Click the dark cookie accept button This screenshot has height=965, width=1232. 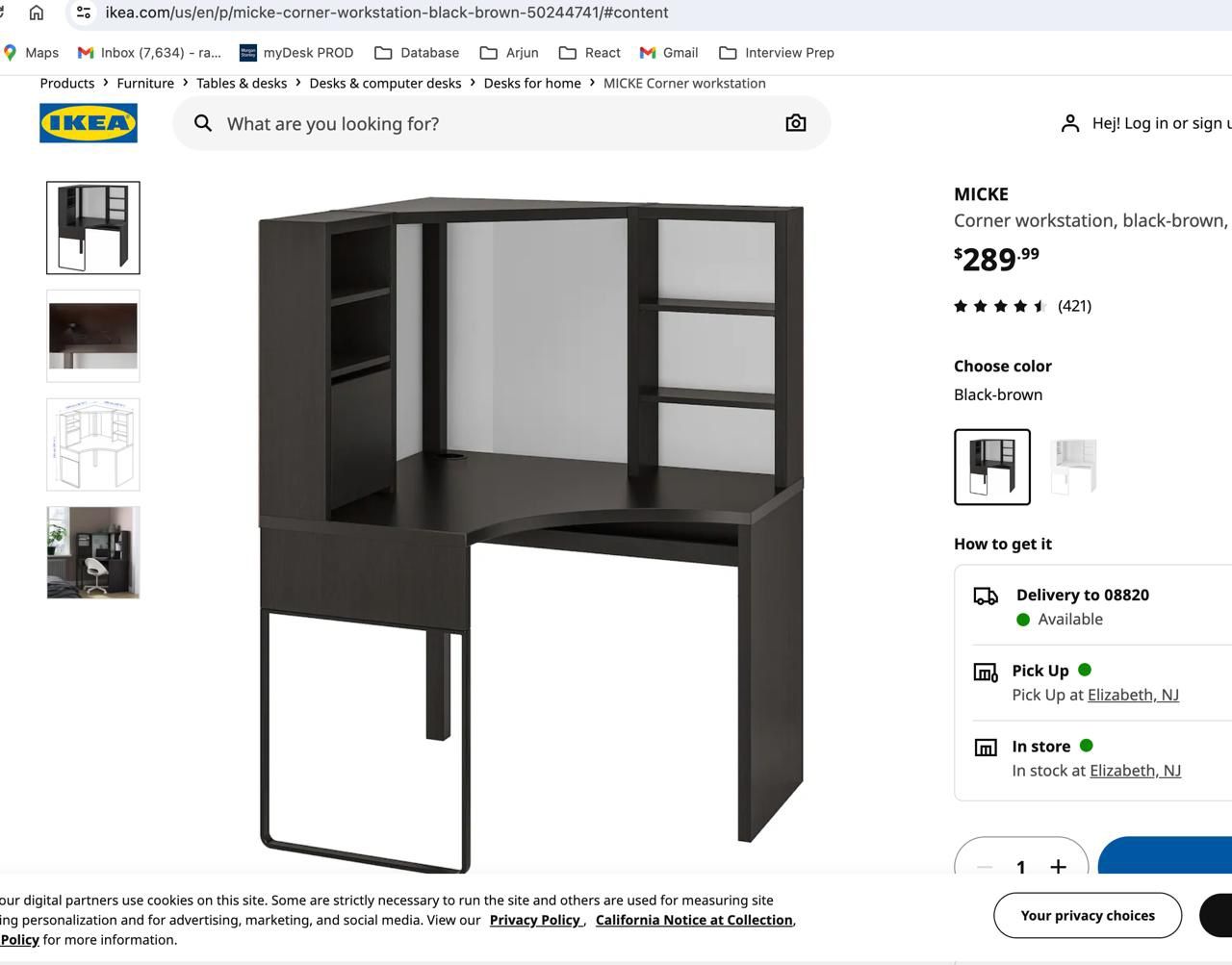click(1216, 915)
